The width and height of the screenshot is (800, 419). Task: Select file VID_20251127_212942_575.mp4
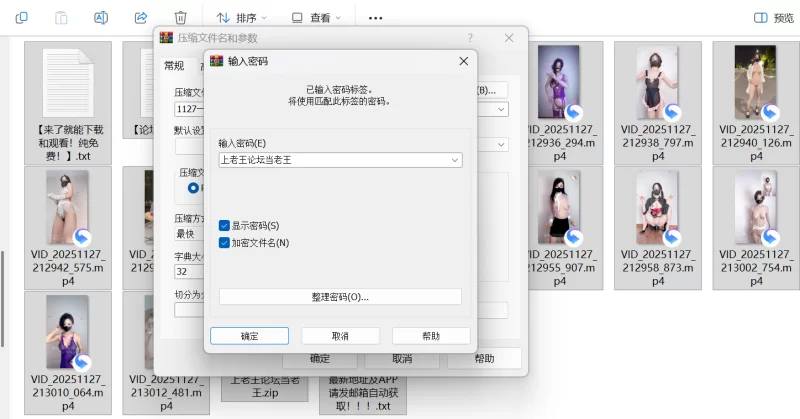pos(68,228)
